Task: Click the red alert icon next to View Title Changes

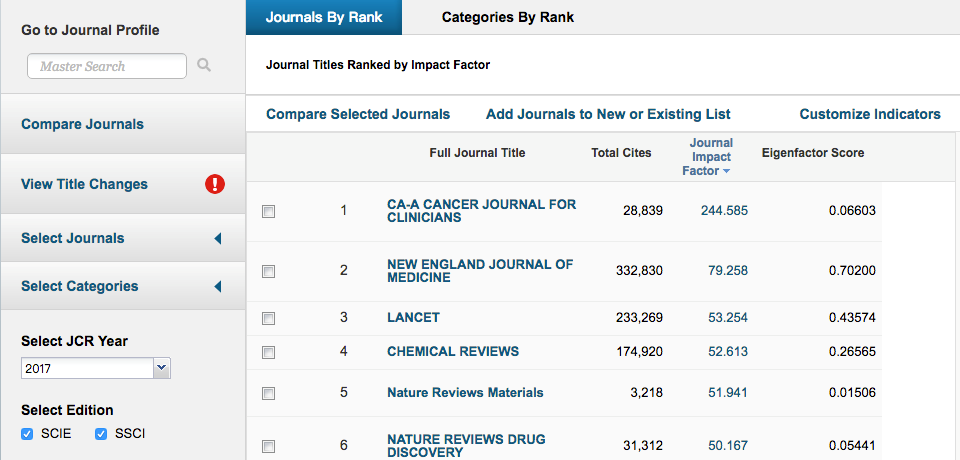Action: (215, 184)
